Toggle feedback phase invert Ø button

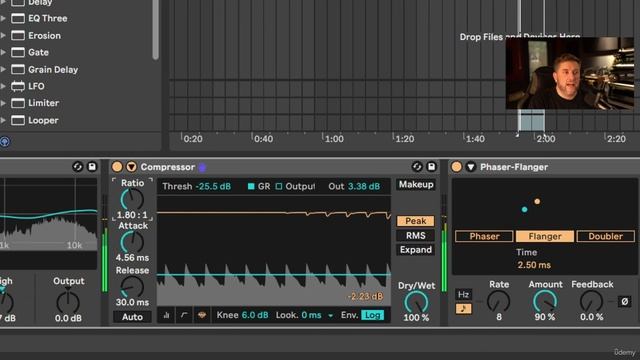pyautogui.click(x=624, y=302)
